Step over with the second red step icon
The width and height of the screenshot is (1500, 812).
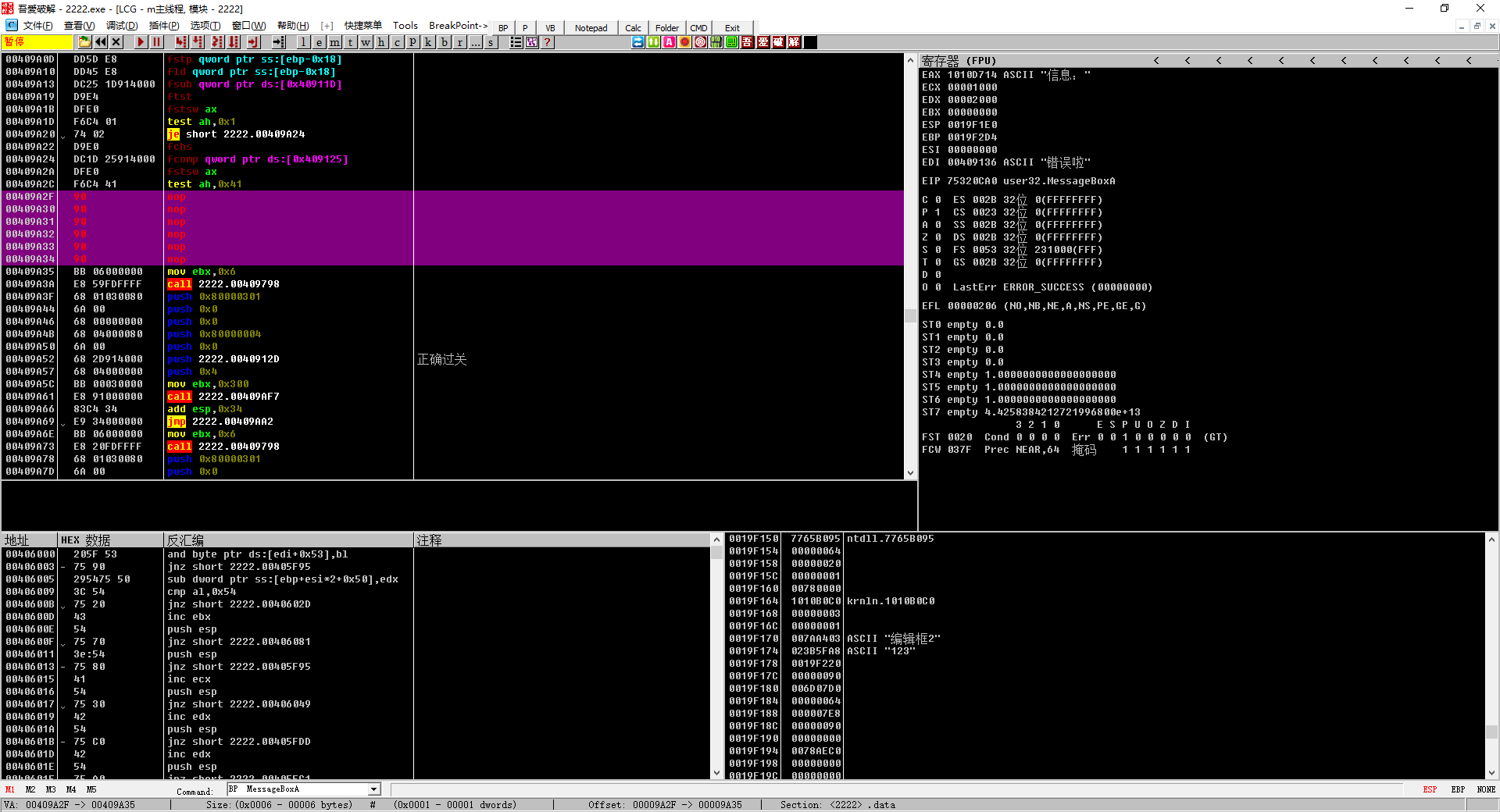(x=198, y=42)
